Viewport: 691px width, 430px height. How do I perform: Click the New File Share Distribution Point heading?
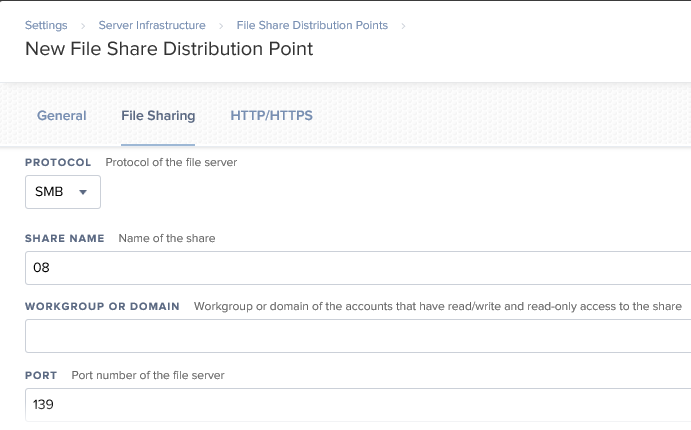[169, 49]
